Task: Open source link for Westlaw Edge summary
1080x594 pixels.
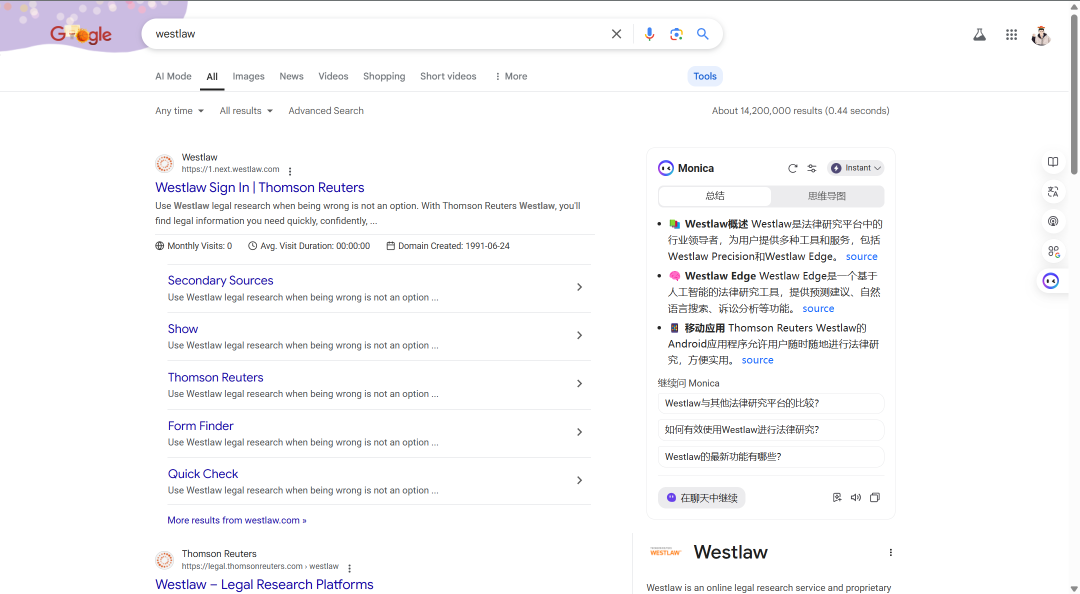Action: (818, 309)
